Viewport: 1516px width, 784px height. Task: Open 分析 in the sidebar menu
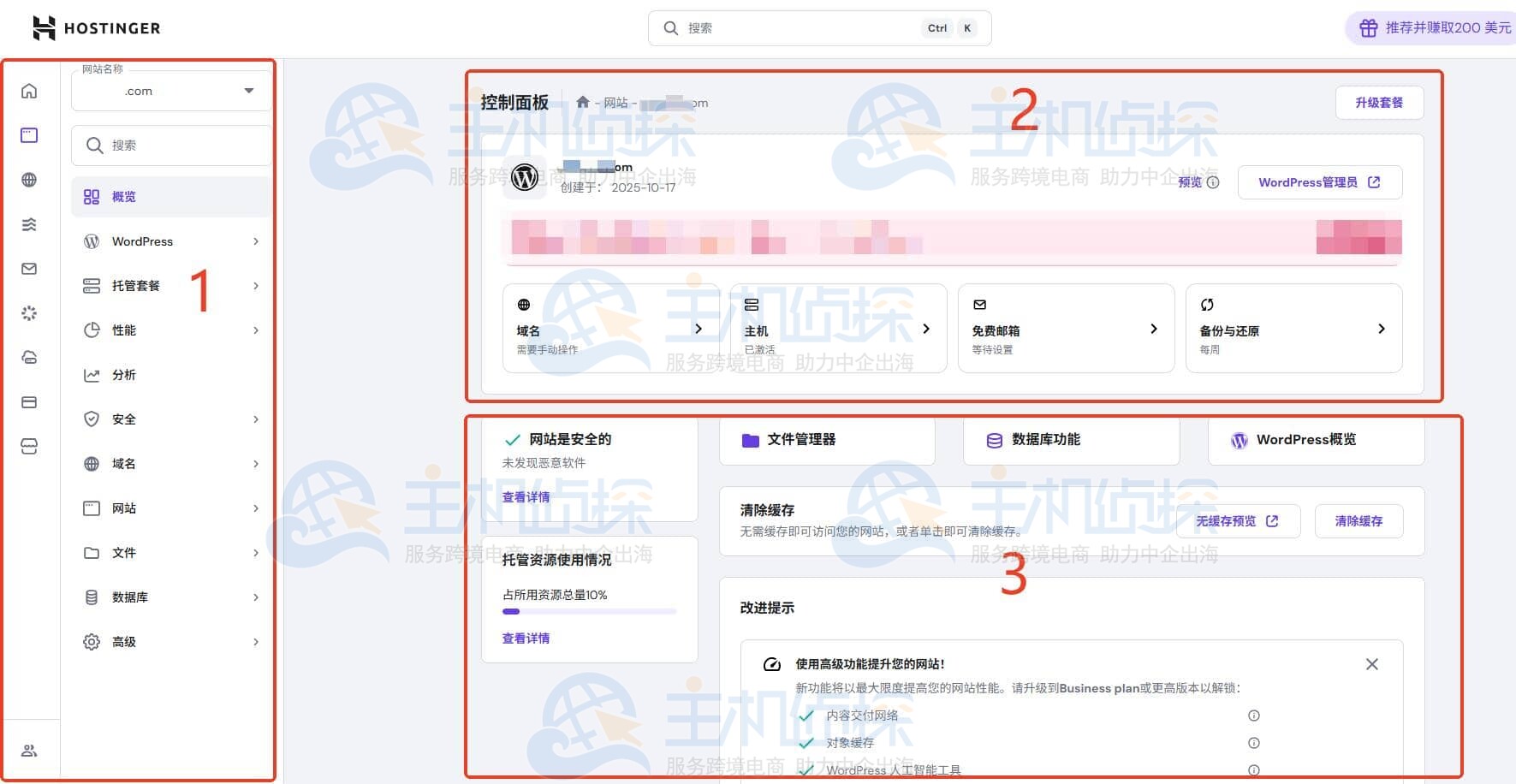point(171,375)
